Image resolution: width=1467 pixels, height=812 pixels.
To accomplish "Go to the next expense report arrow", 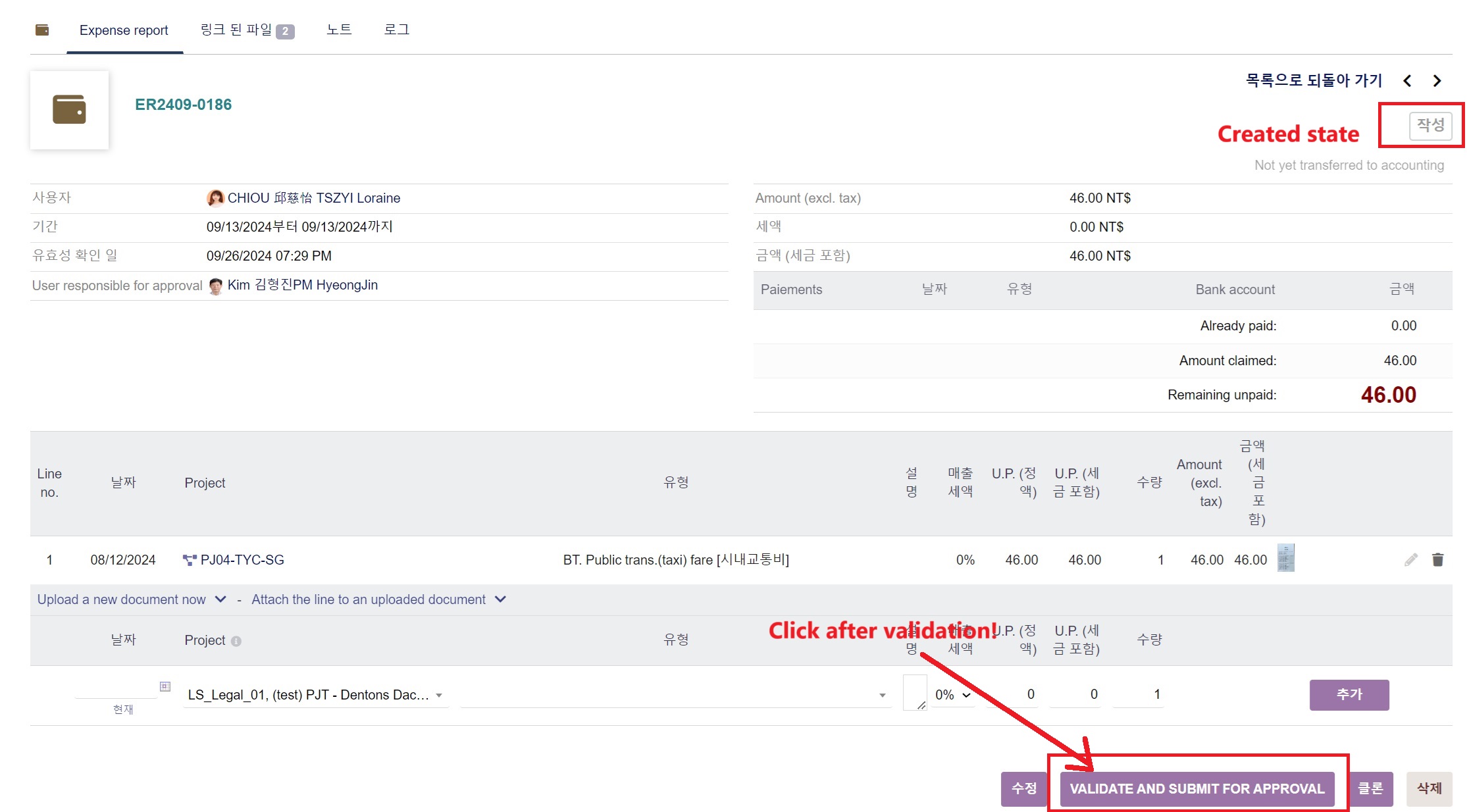I will [1437, 81].
